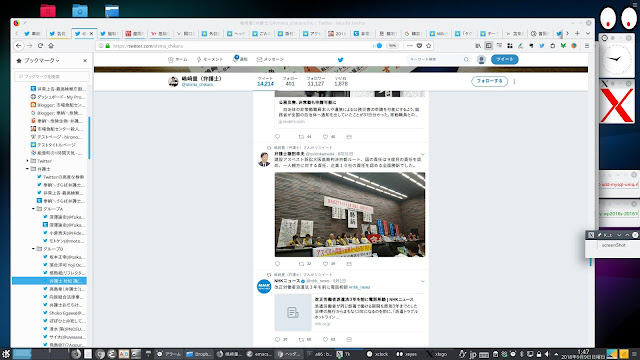
Task: Bookmark this page with the star icon
Action: click(429, 46)
